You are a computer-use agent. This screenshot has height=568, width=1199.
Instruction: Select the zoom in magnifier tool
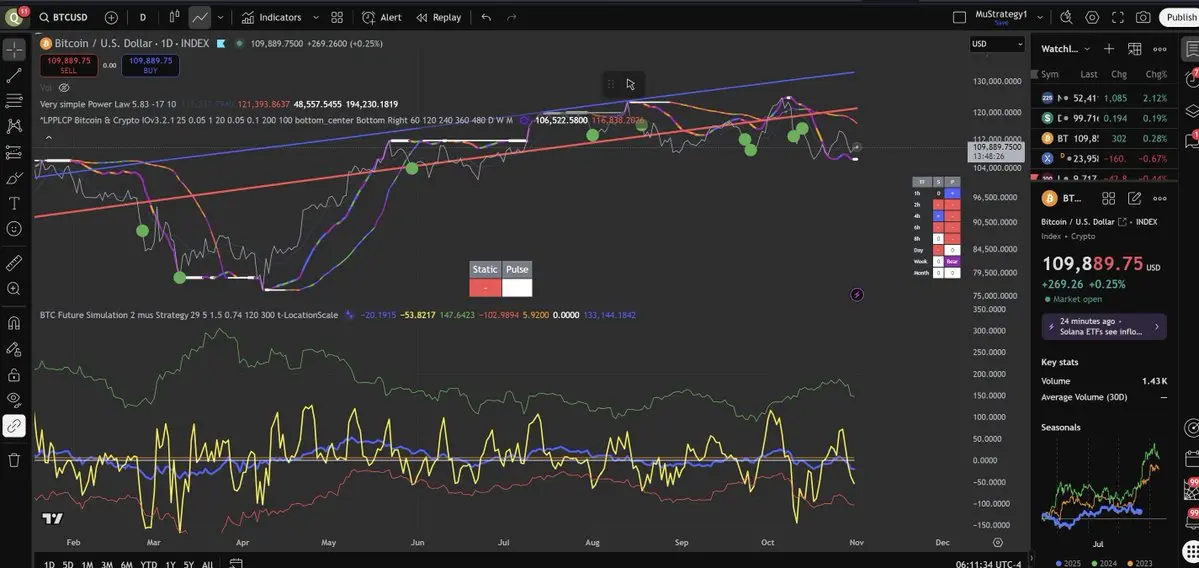[14, 288]
